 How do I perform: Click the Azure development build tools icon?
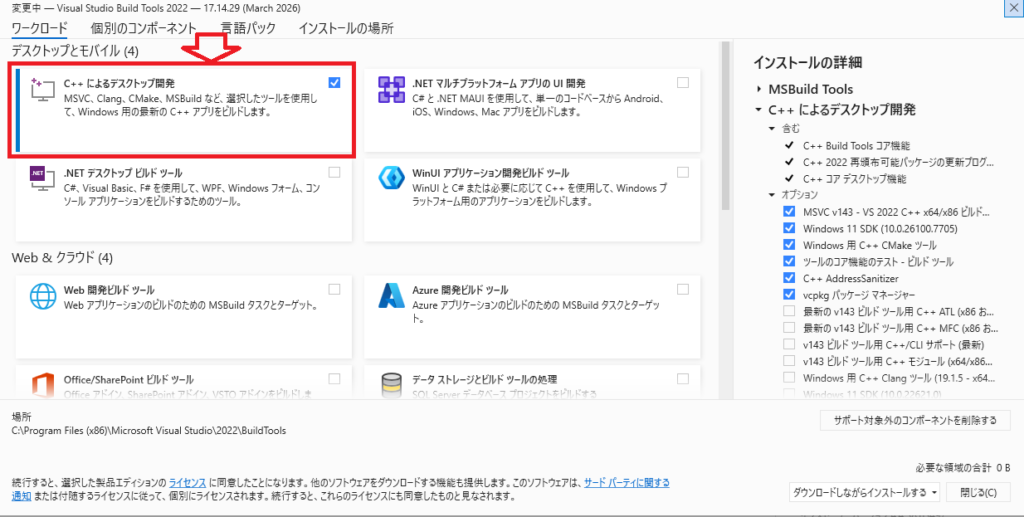pos(389,296)
